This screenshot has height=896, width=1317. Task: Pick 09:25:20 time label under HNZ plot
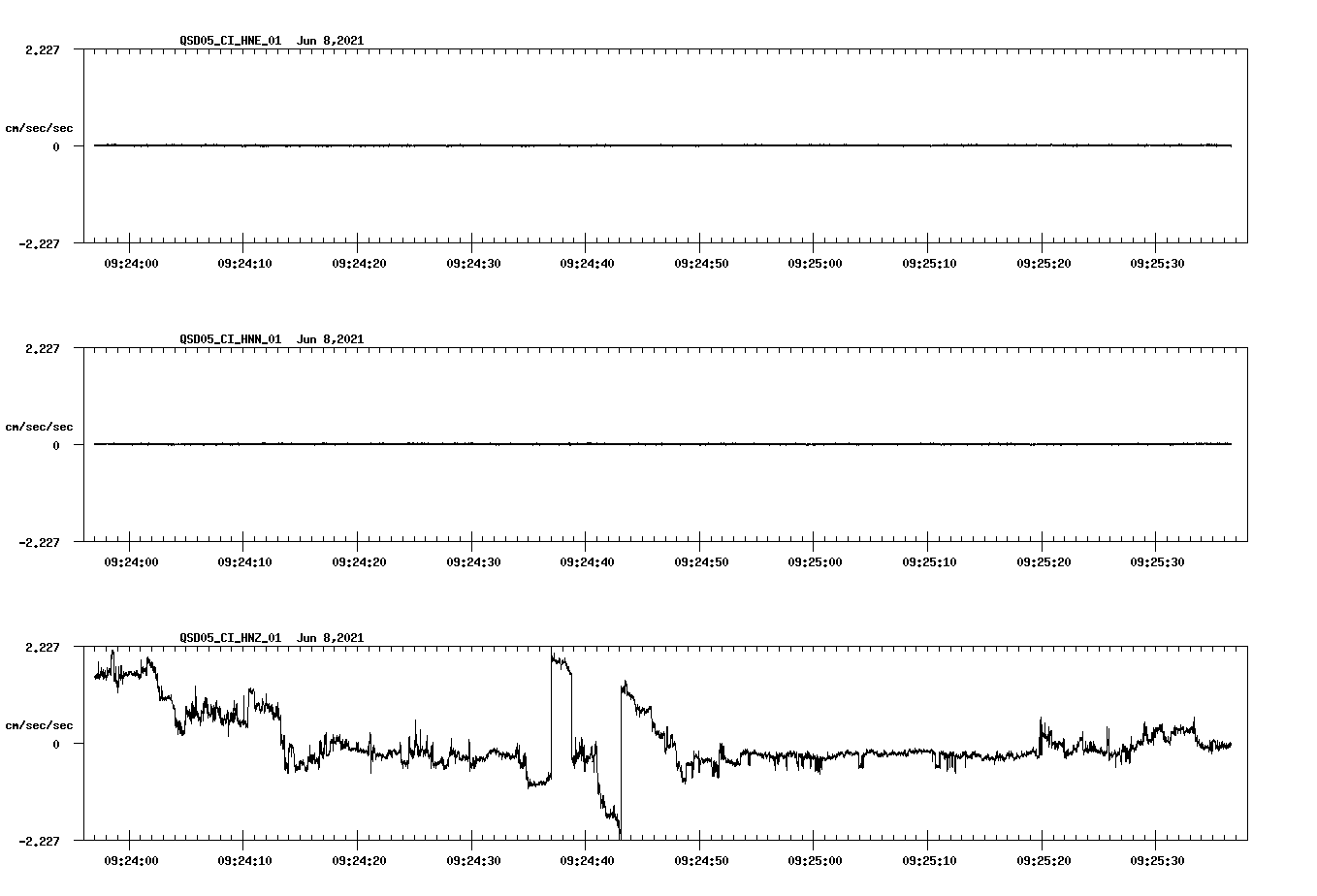[x=1044, y=860]
